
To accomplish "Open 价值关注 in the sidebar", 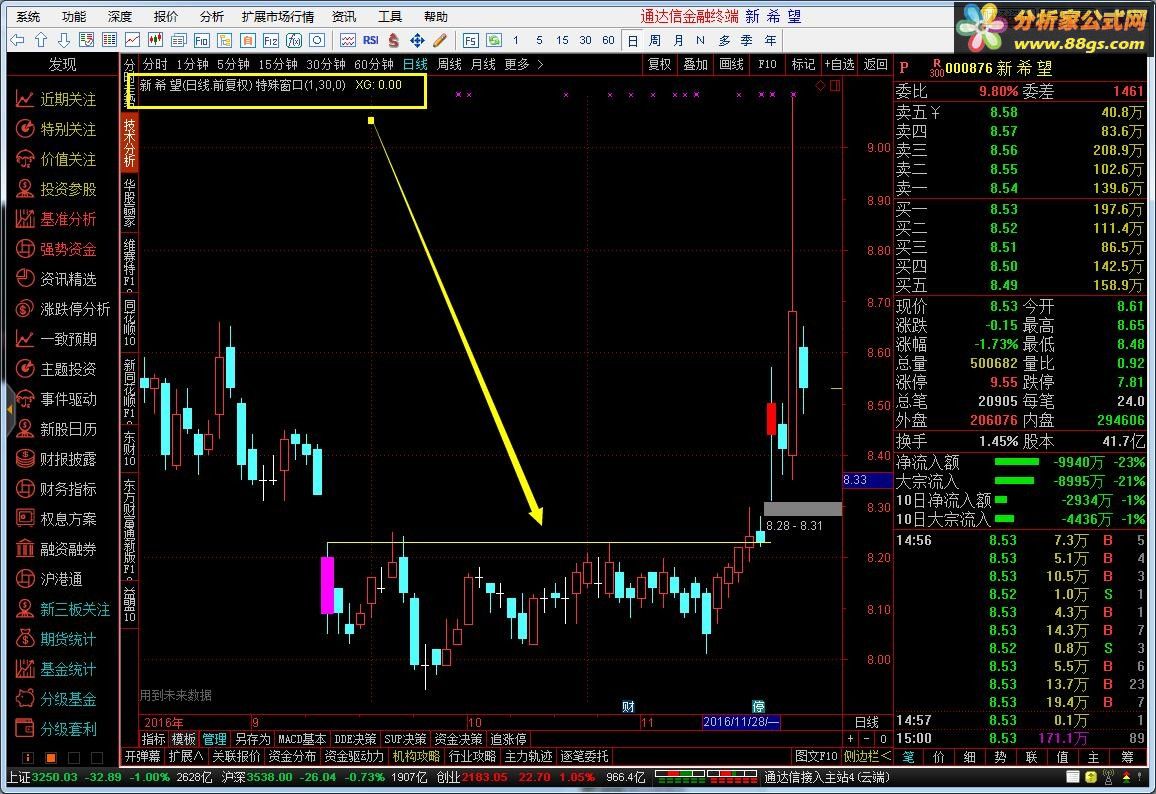I will tap(58, 159).
